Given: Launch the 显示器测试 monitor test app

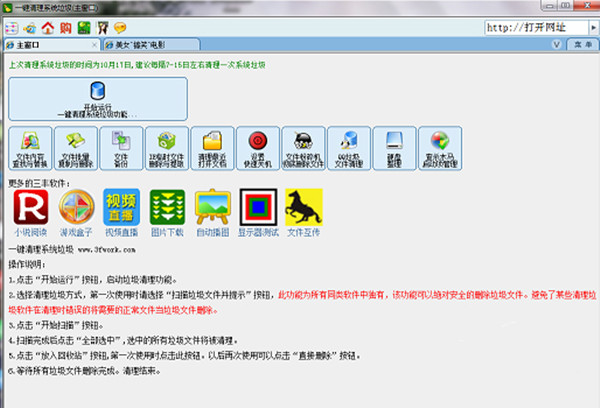Looking at the screenshot, I should point(258,213).
